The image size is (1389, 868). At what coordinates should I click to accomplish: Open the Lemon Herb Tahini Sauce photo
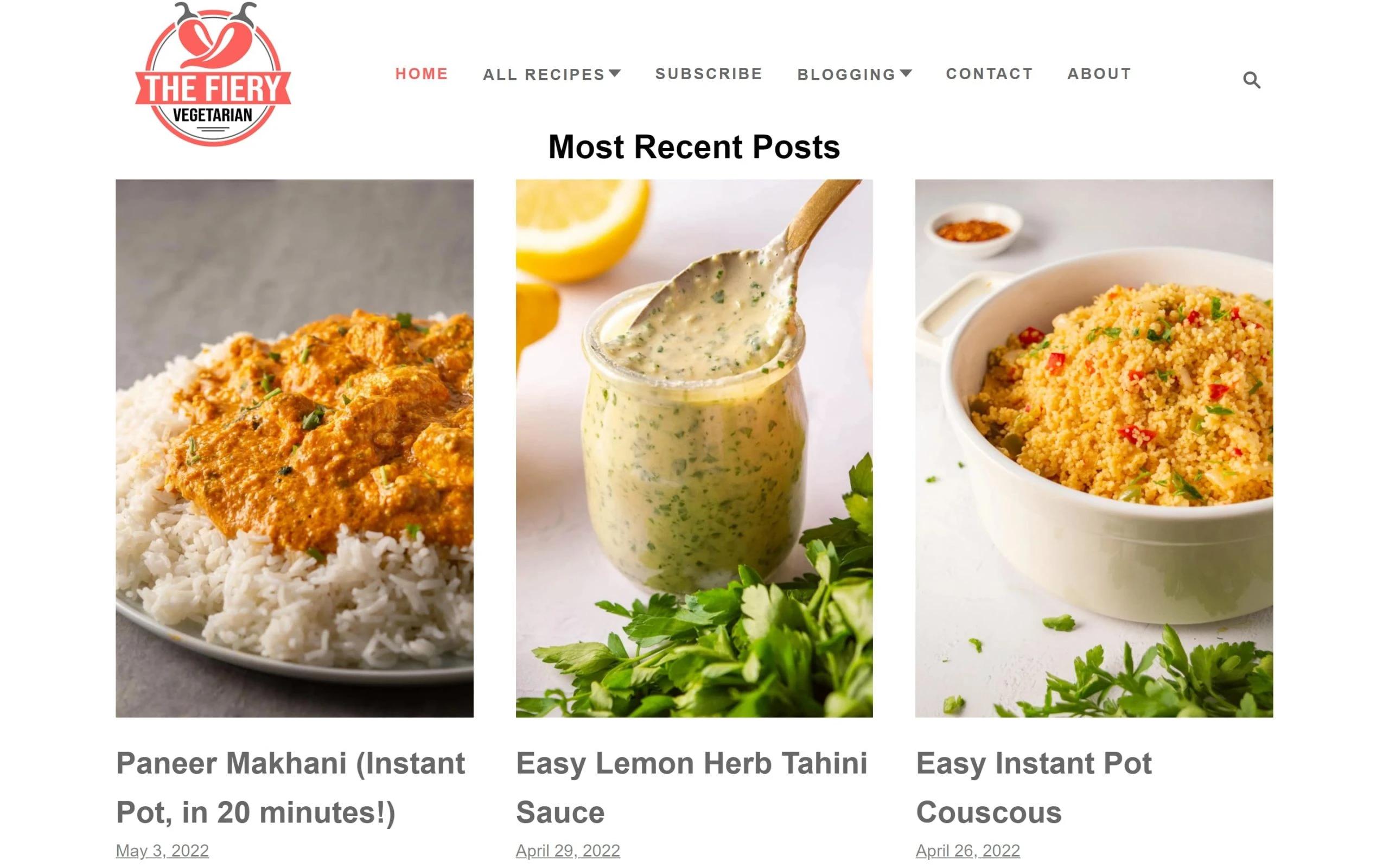694,448
